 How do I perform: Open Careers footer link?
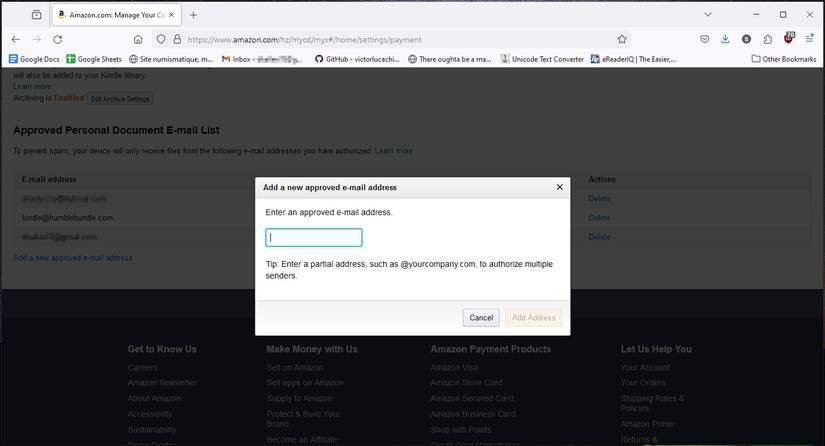142,368
